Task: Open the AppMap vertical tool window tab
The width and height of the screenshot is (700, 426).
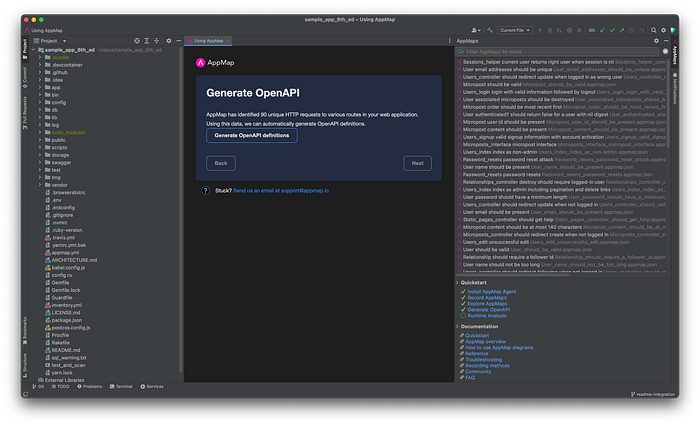Action: [675, 51]
